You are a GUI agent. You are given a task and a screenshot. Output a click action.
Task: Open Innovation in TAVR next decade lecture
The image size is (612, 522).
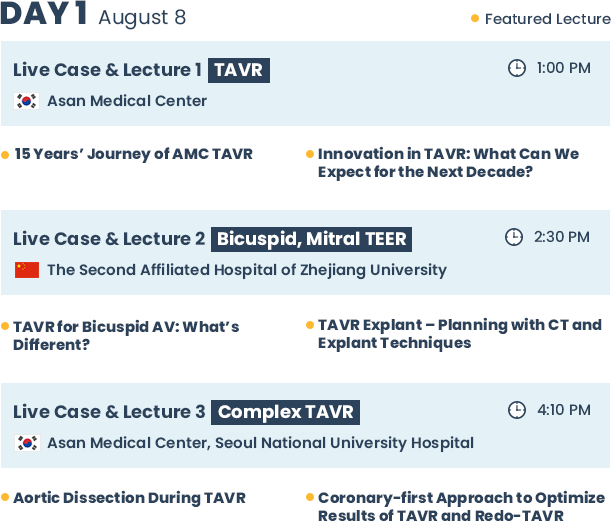tap(448, 163)
